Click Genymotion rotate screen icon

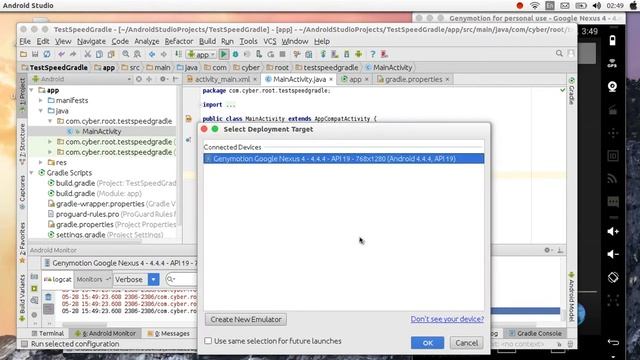coord(613,278)
